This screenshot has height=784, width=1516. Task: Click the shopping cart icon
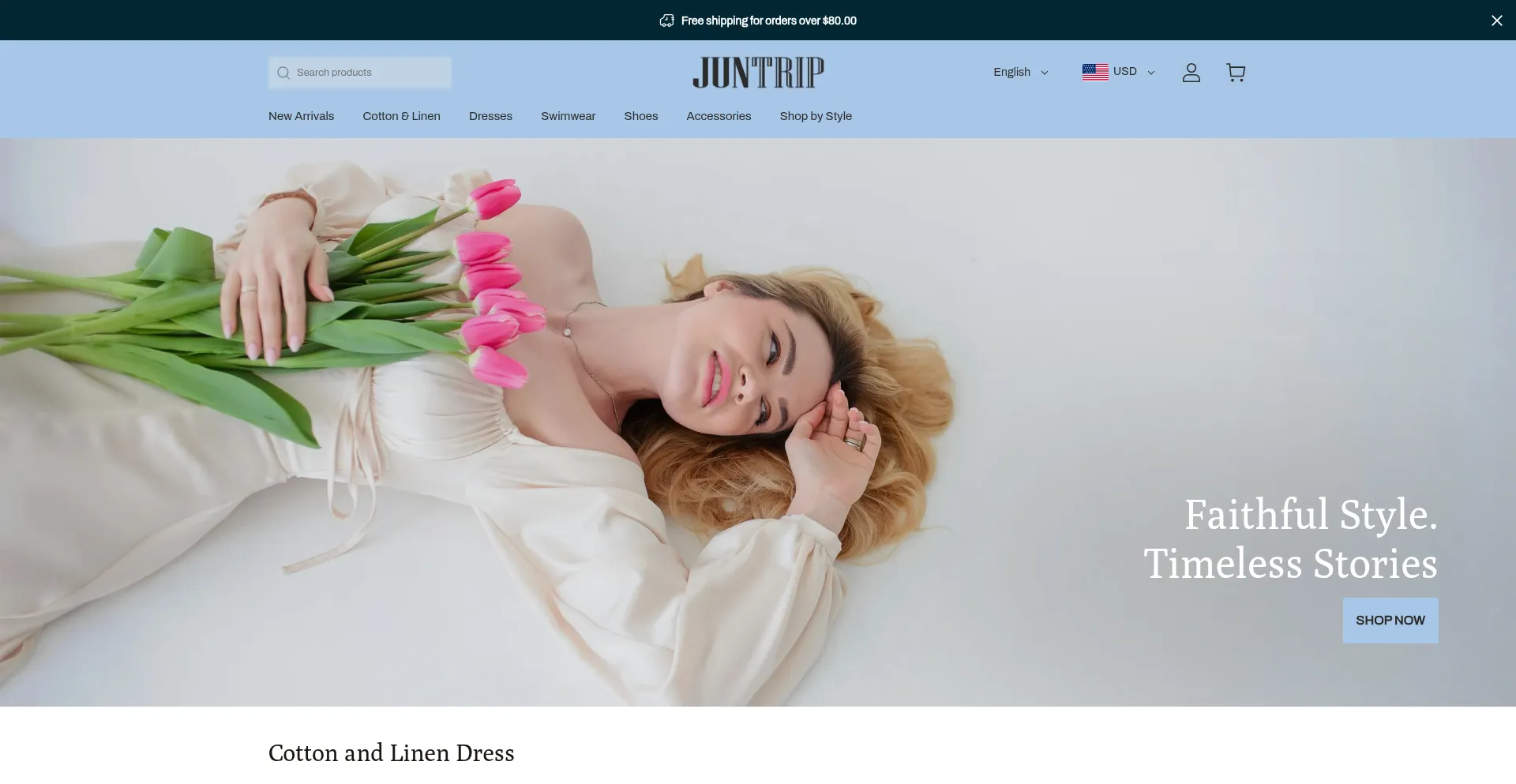click(1236, 73)
